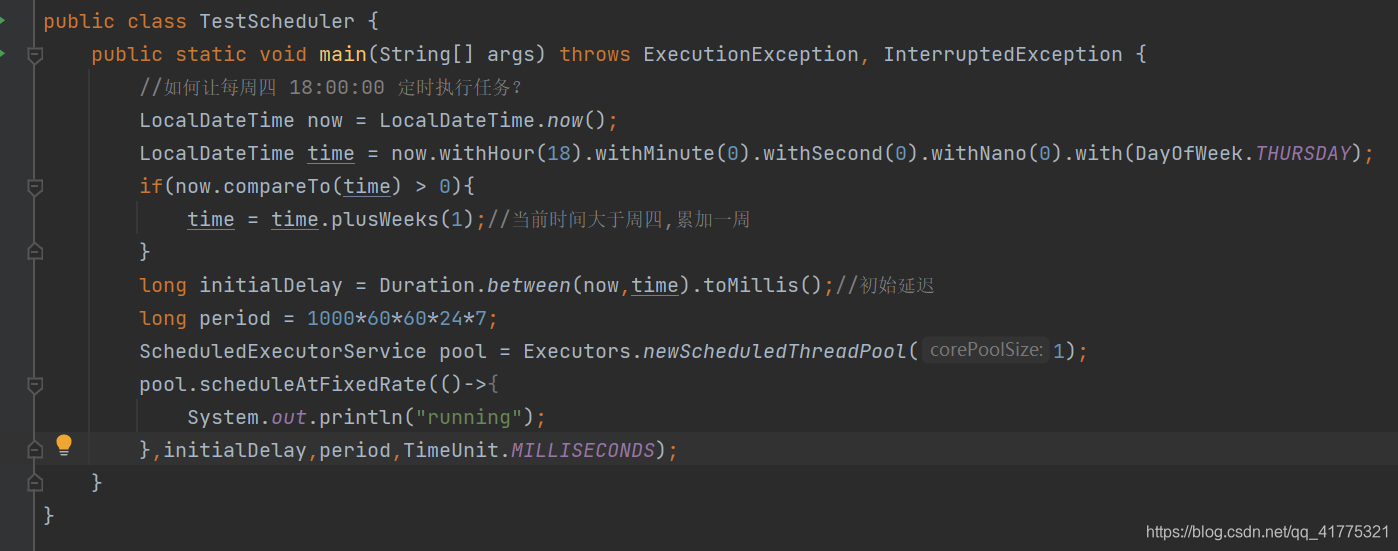The height and width of the screenshot is (551, 1398).
Task: Click the corePoolSize parameter hint
Action: click(x=986, y=351)
